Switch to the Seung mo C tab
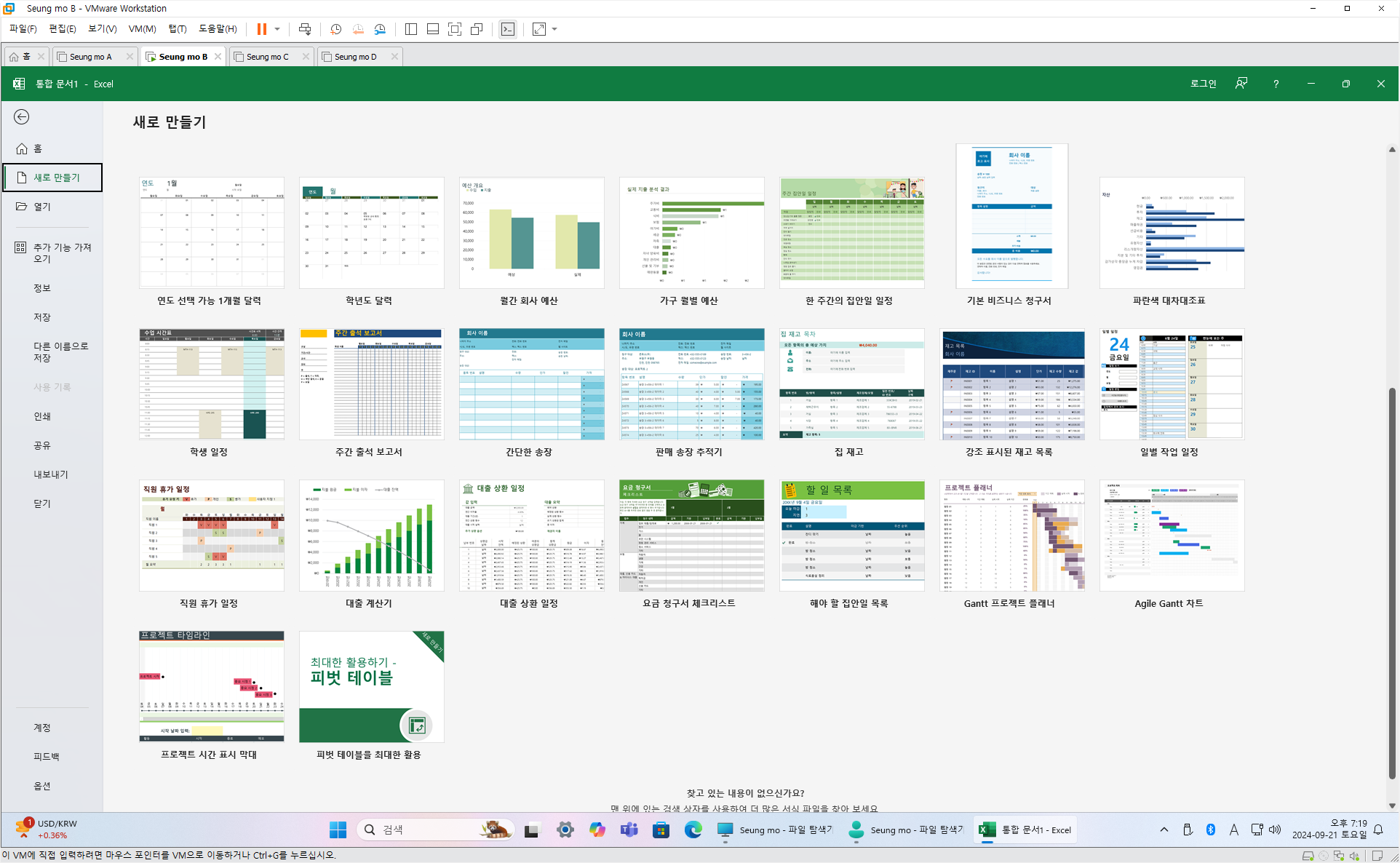This screenshot has width=1400, height=863. click(x=267, y=57)
